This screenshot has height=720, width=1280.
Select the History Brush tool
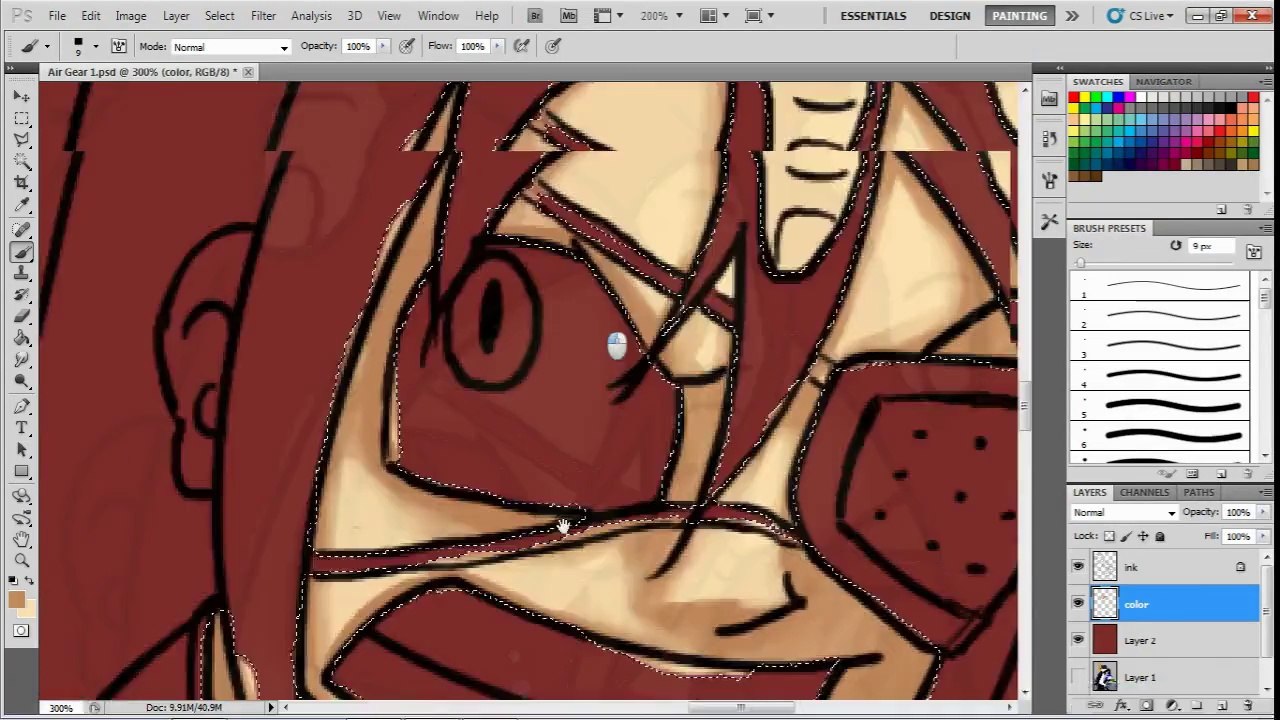pyautogui.click(x=22, y=295)
